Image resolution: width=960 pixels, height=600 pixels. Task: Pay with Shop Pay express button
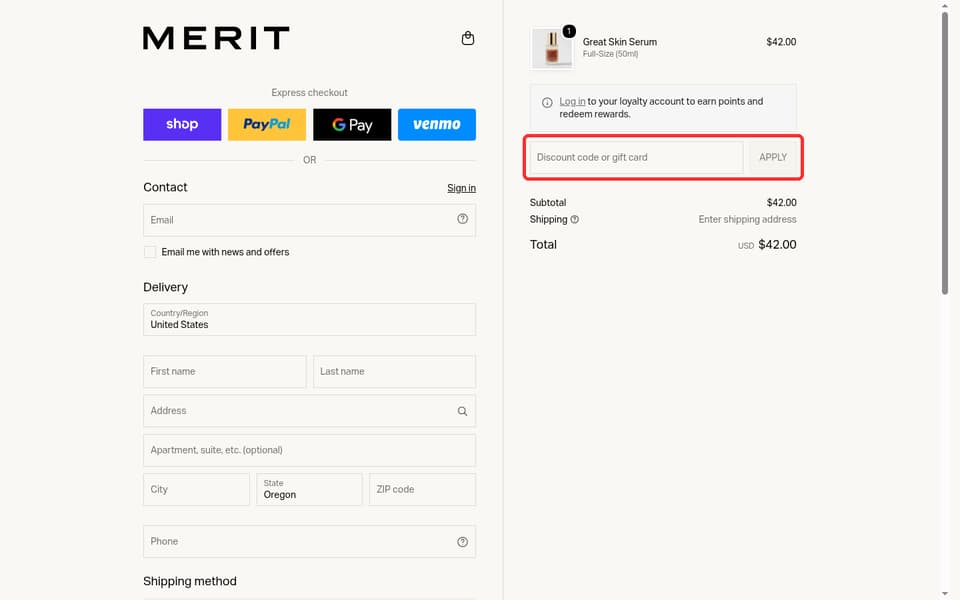[x=182, y=124]
